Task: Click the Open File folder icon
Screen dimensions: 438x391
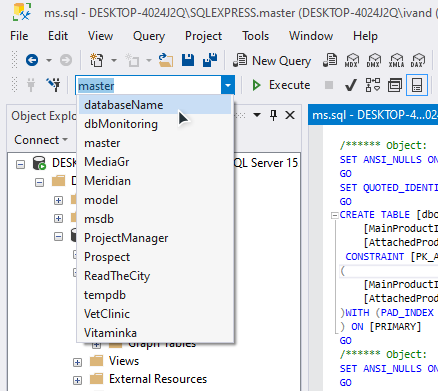Action: (166, 60)
